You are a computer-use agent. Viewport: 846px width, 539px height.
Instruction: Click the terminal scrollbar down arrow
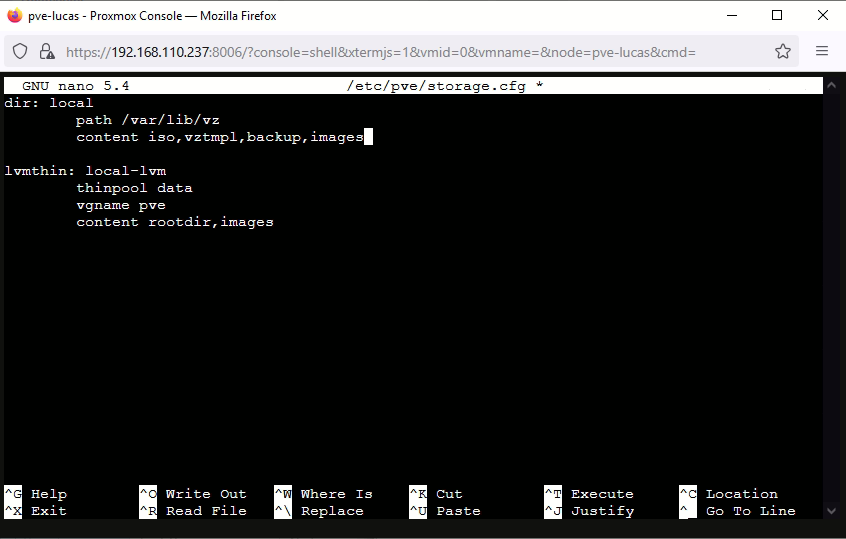point(832,510)
